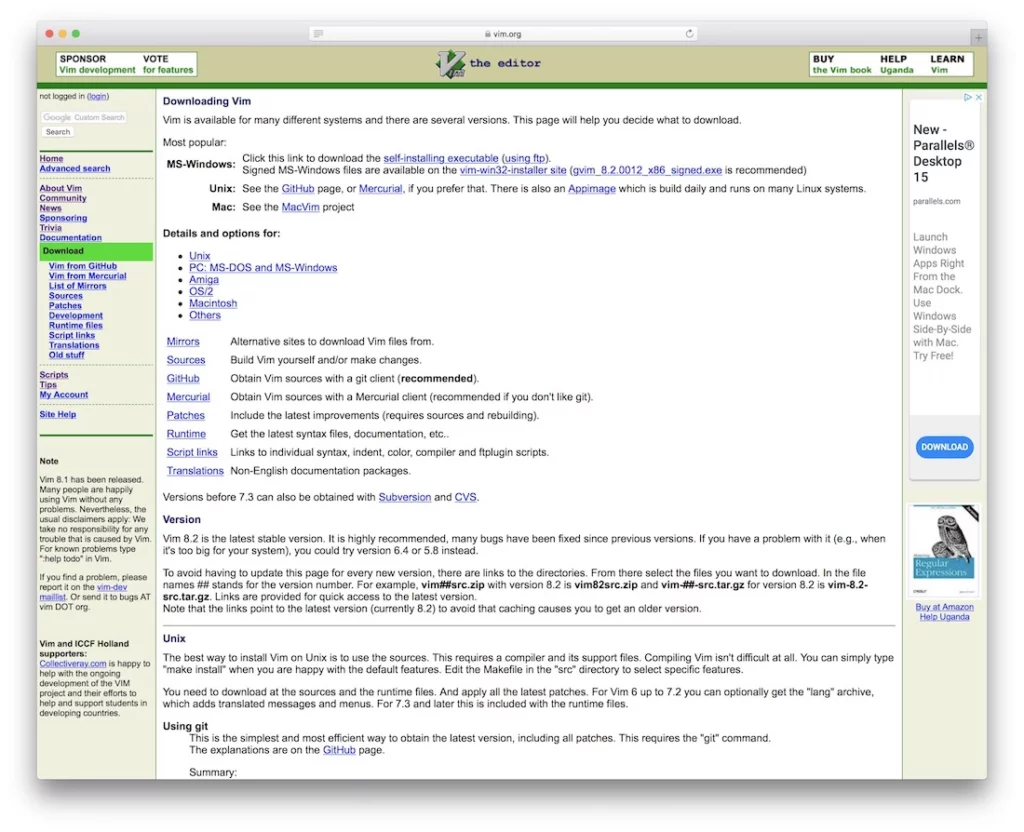1024x832 pixels.
Task: Open the Macintosh details link
Action: click(x=213, y=304)
